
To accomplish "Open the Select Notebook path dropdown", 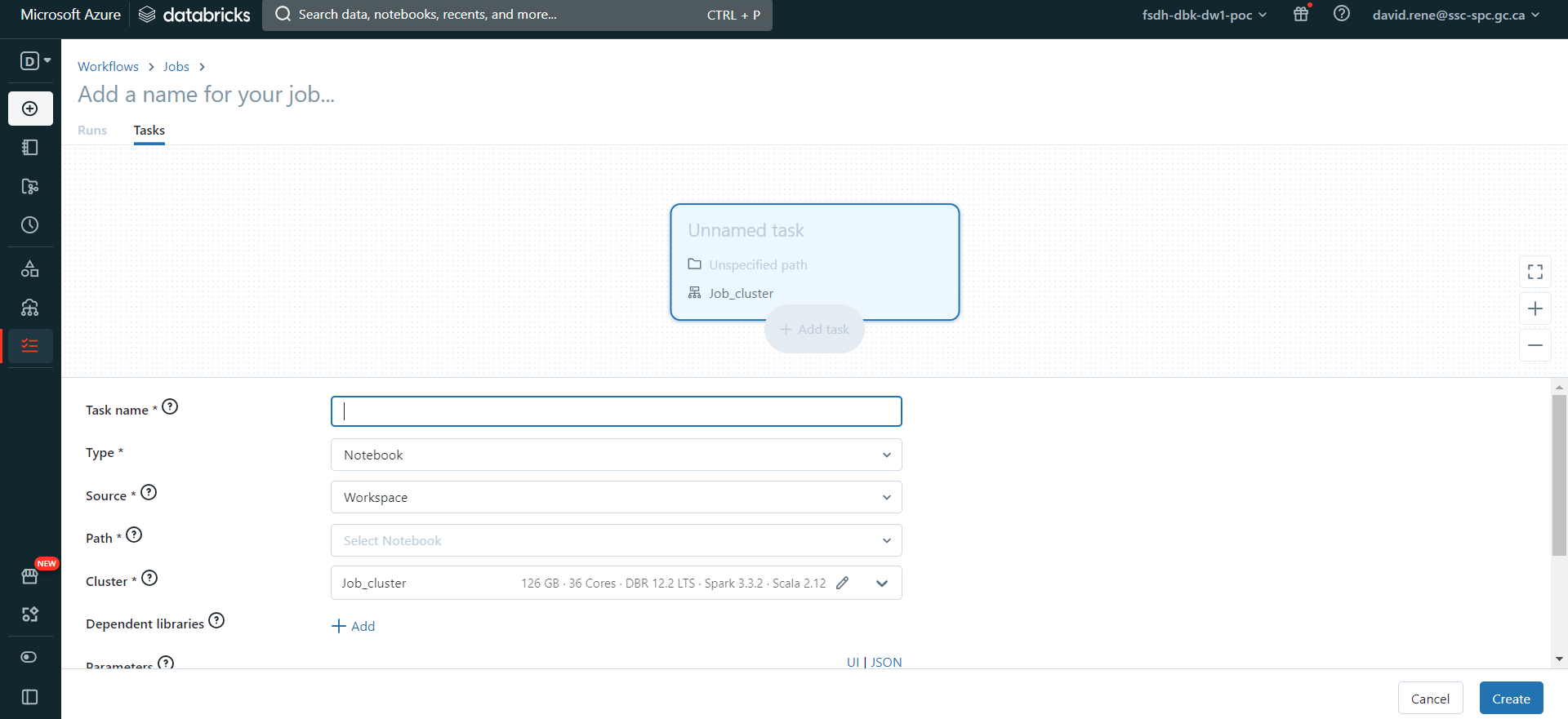I will tap(616, 540).
